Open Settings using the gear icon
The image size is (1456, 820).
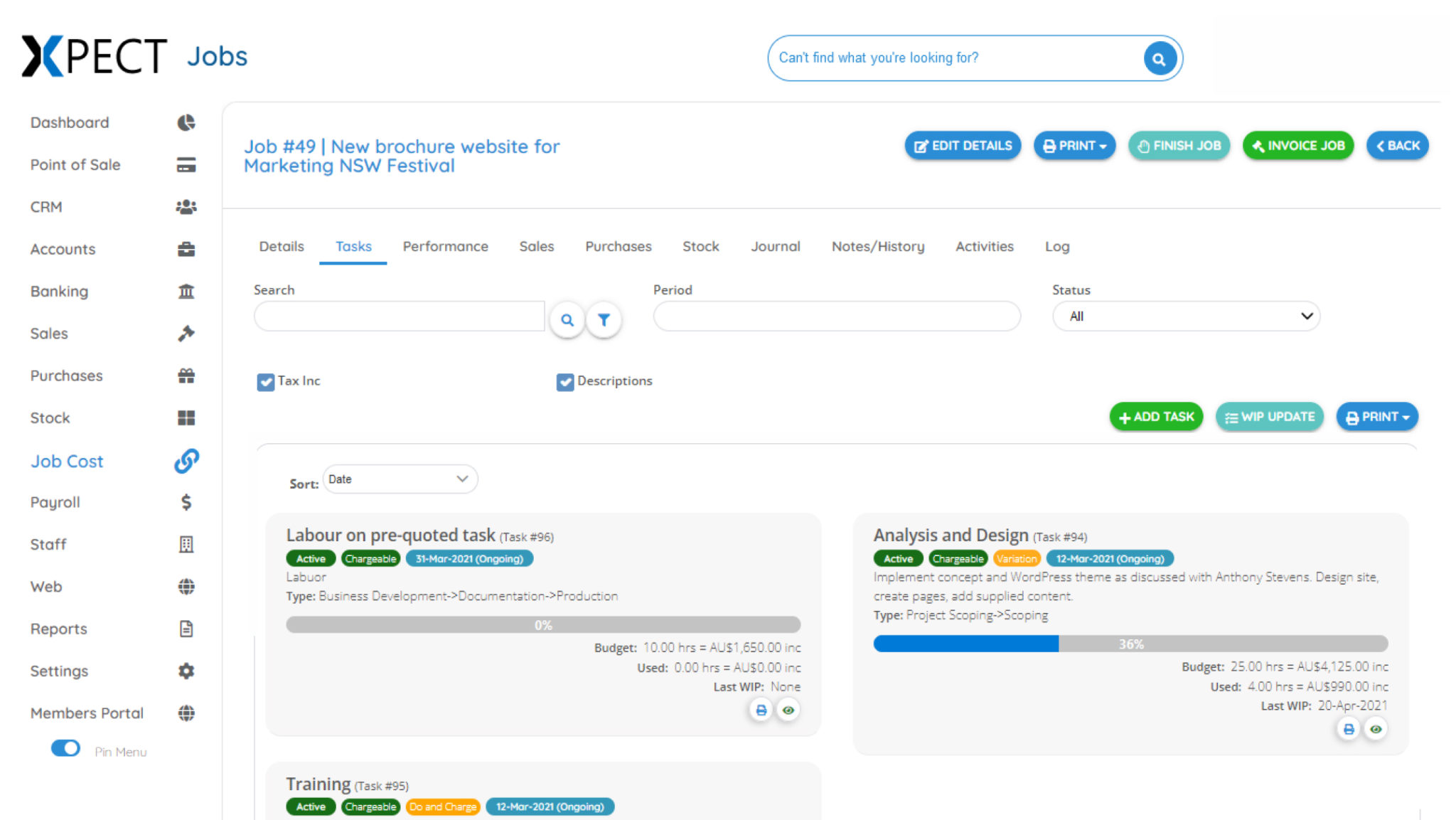[186, 671]
